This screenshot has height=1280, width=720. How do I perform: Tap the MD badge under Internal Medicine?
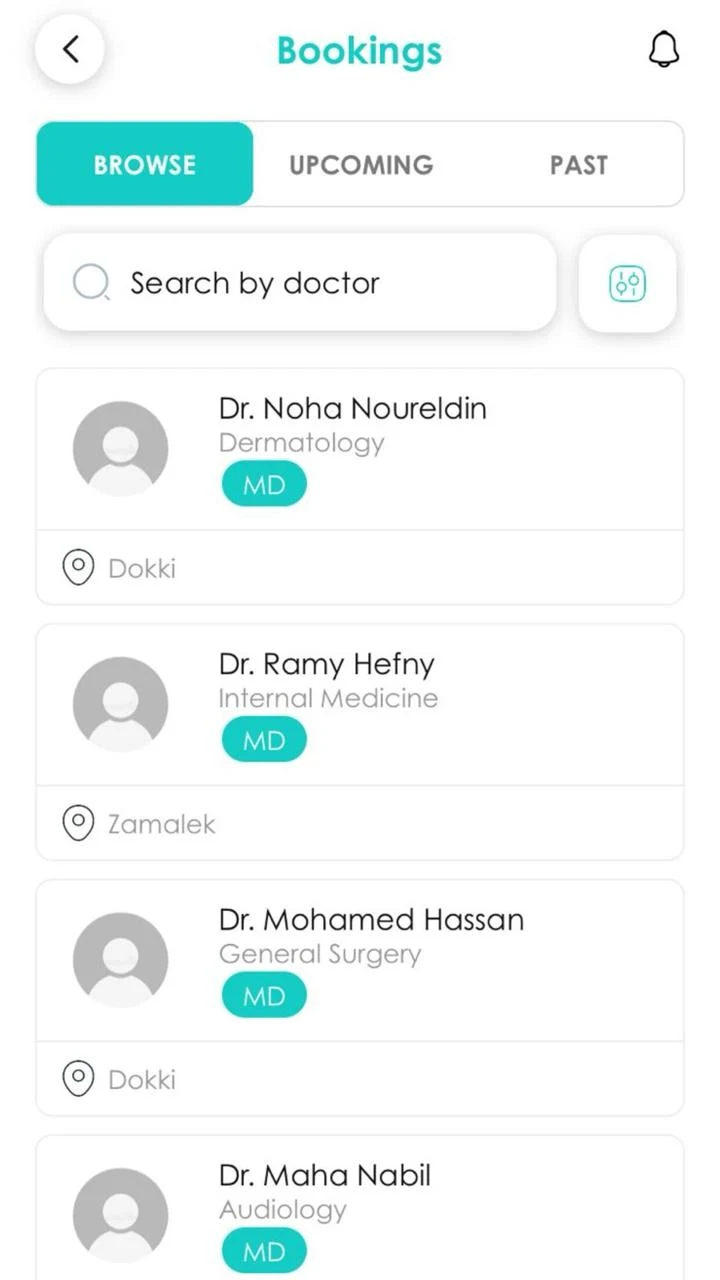264,741
